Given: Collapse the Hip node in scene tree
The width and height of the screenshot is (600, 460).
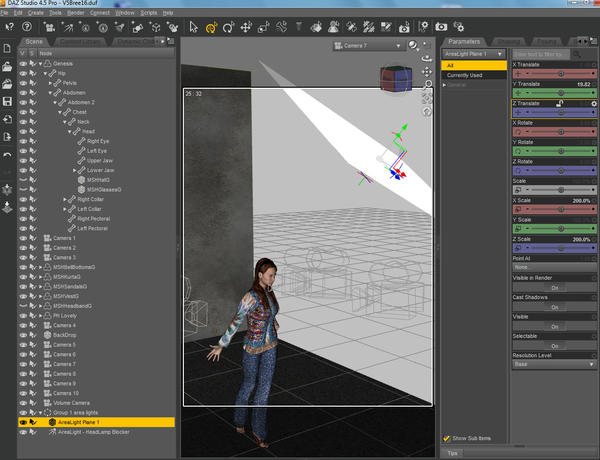Looking at the screenshot, I should [47, 73].
